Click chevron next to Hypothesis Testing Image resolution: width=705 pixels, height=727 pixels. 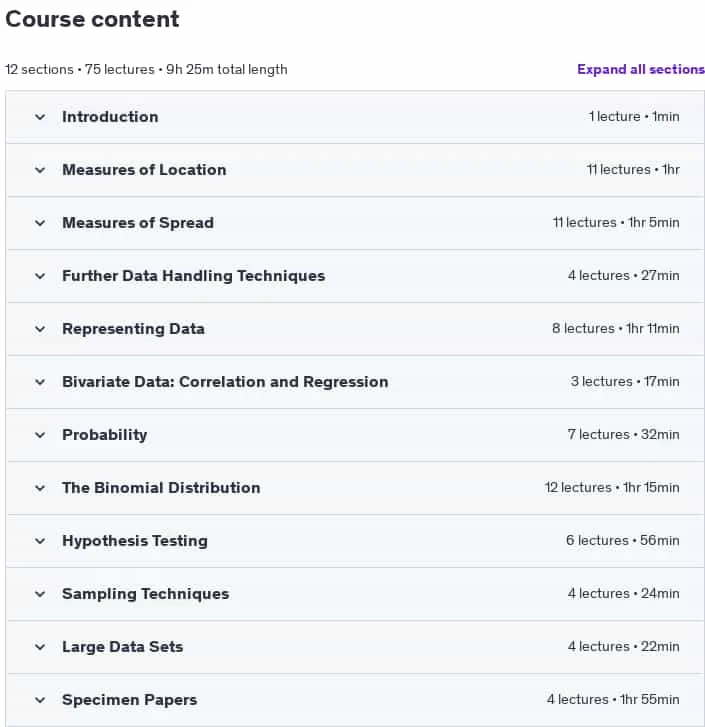tap(40, 541)
